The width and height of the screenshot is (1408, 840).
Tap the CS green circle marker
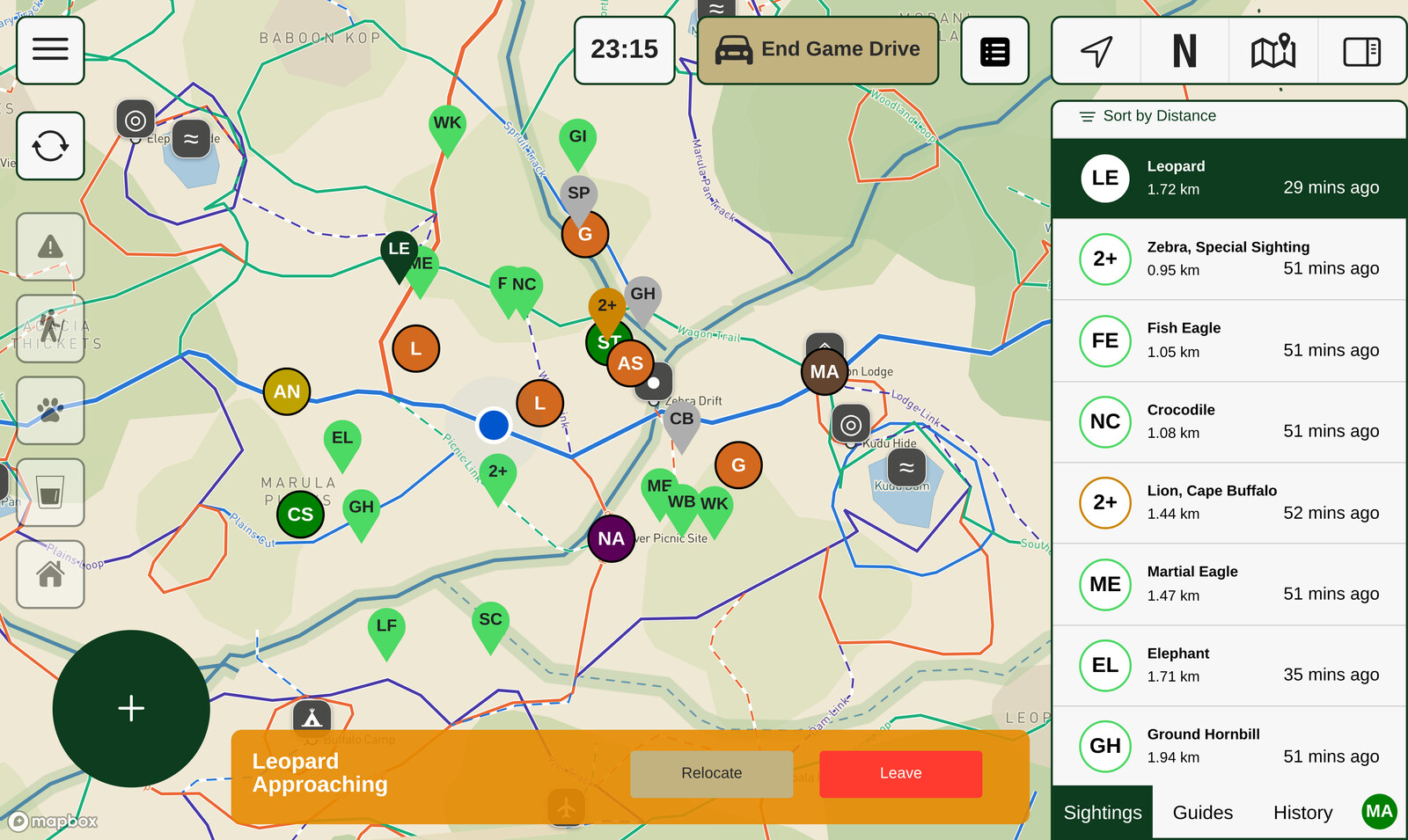coord(300,515)
